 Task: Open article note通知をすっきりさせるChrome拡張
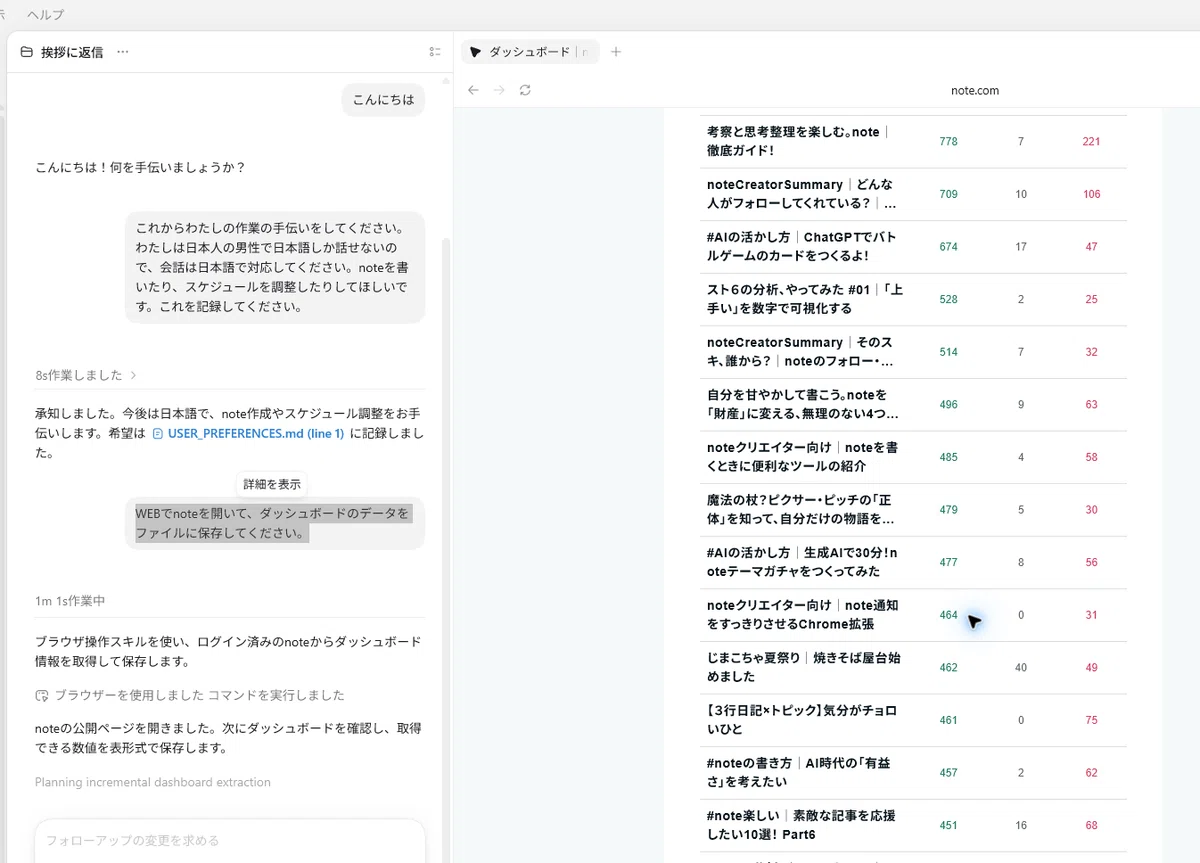tap(802, 615)
